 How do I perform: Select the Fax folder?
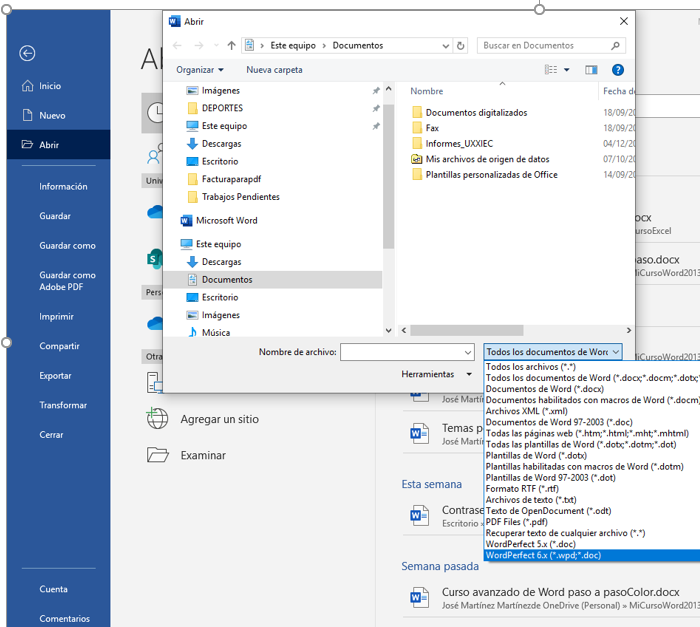tap(432, 128)
